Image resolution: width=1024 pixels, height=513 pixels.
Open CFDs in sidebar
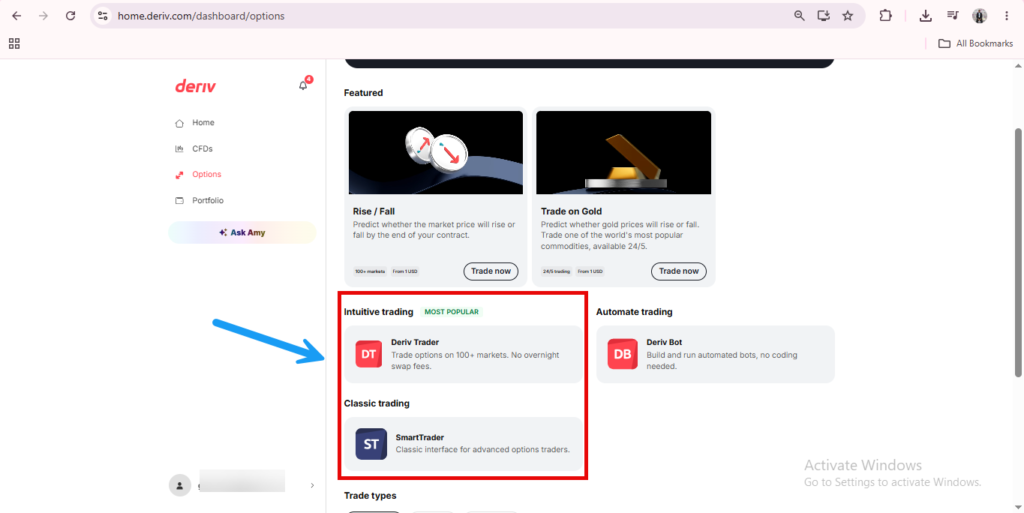pyautogui.click(x=202, y=149)
